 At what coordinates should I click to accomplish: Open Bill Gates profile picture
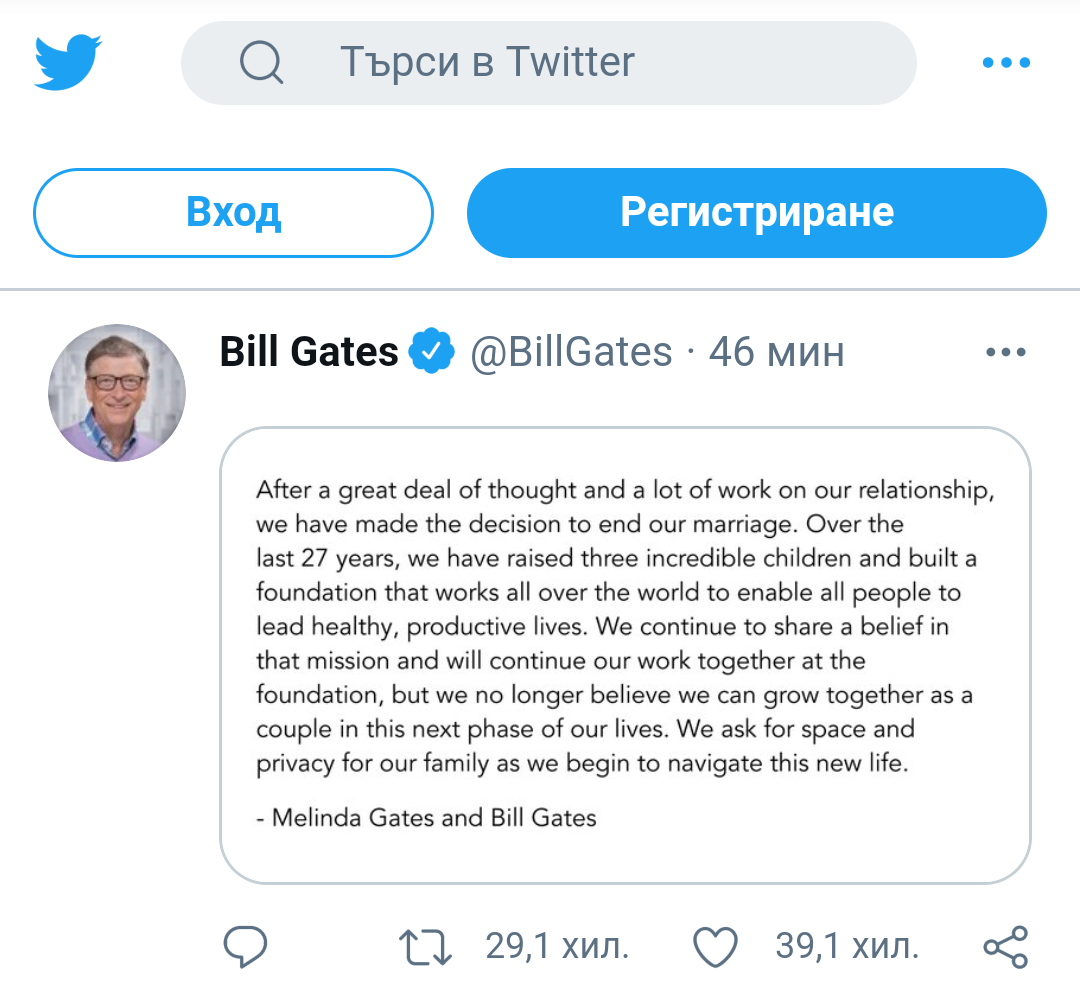pyautogui.click(x=117, y=392)
